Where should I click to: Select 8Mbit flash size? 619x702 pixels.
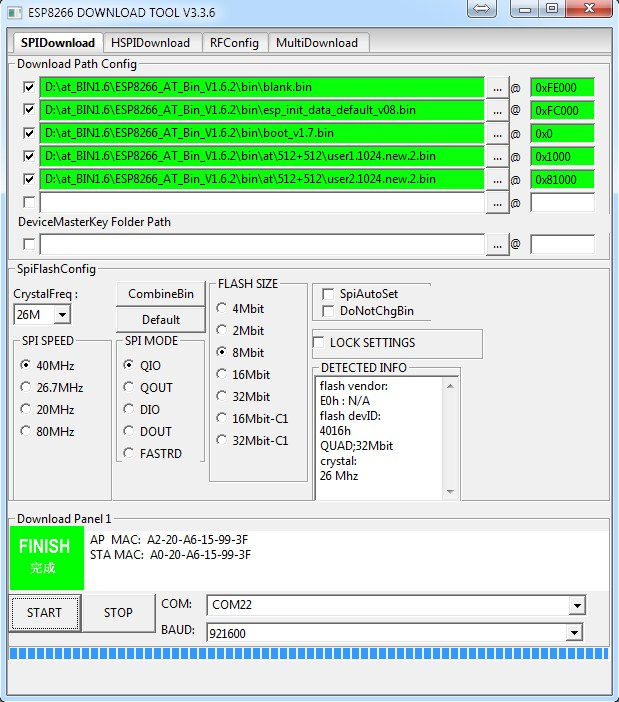tap(222, 352)
